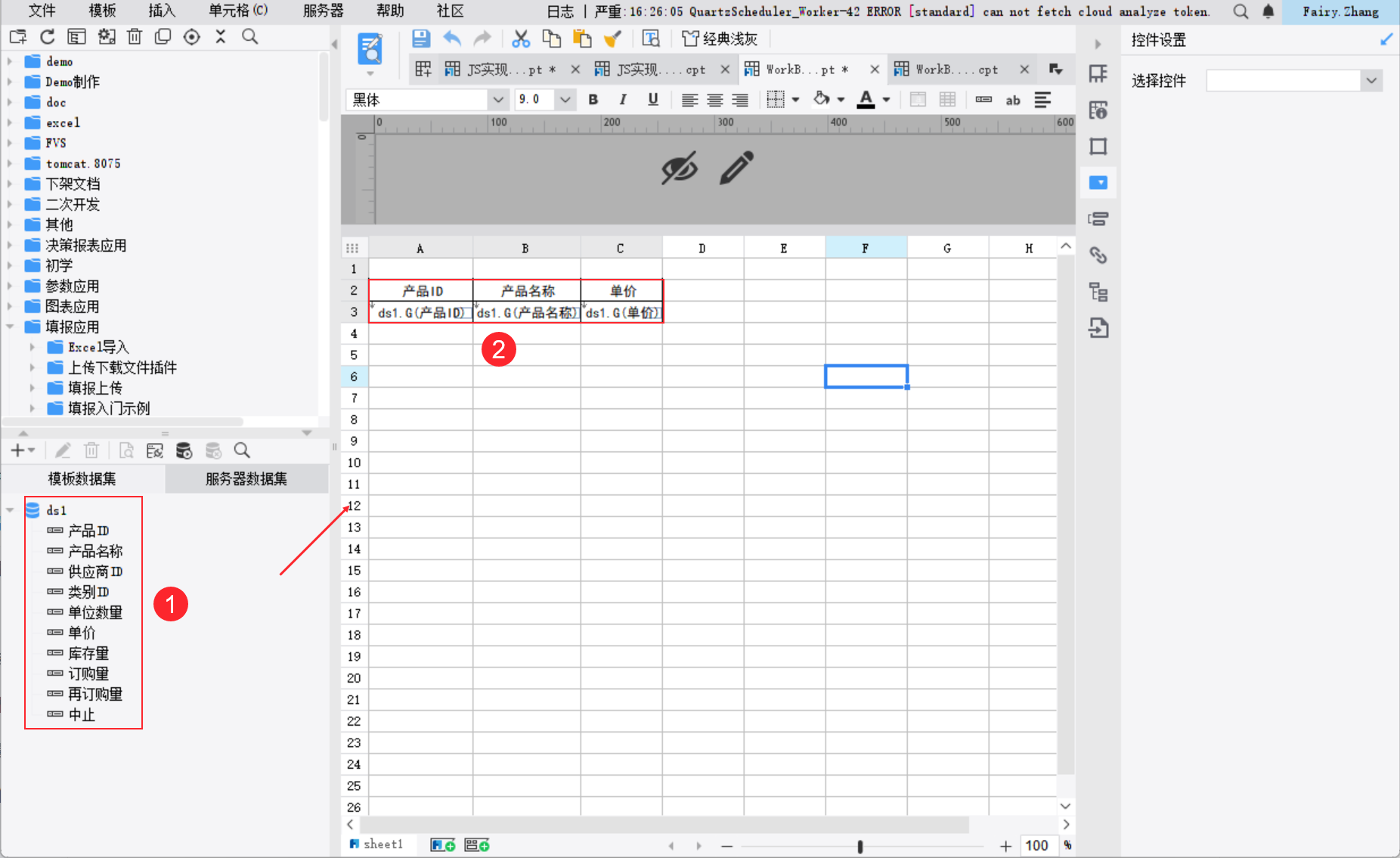
Task: Align cell text to left
Action: coord(689,100)
